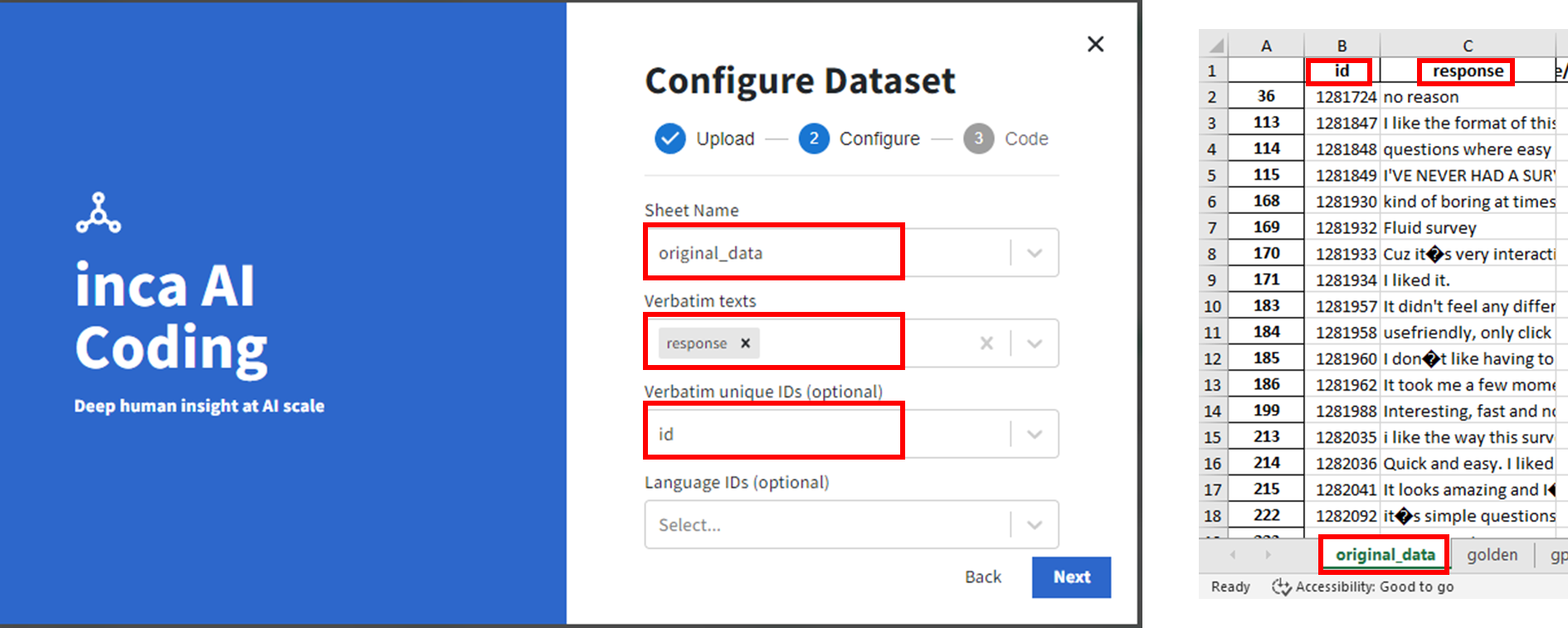Click cell containing value 36
The height and width of the screenshot is (628, 1568).
(1266, 96)
